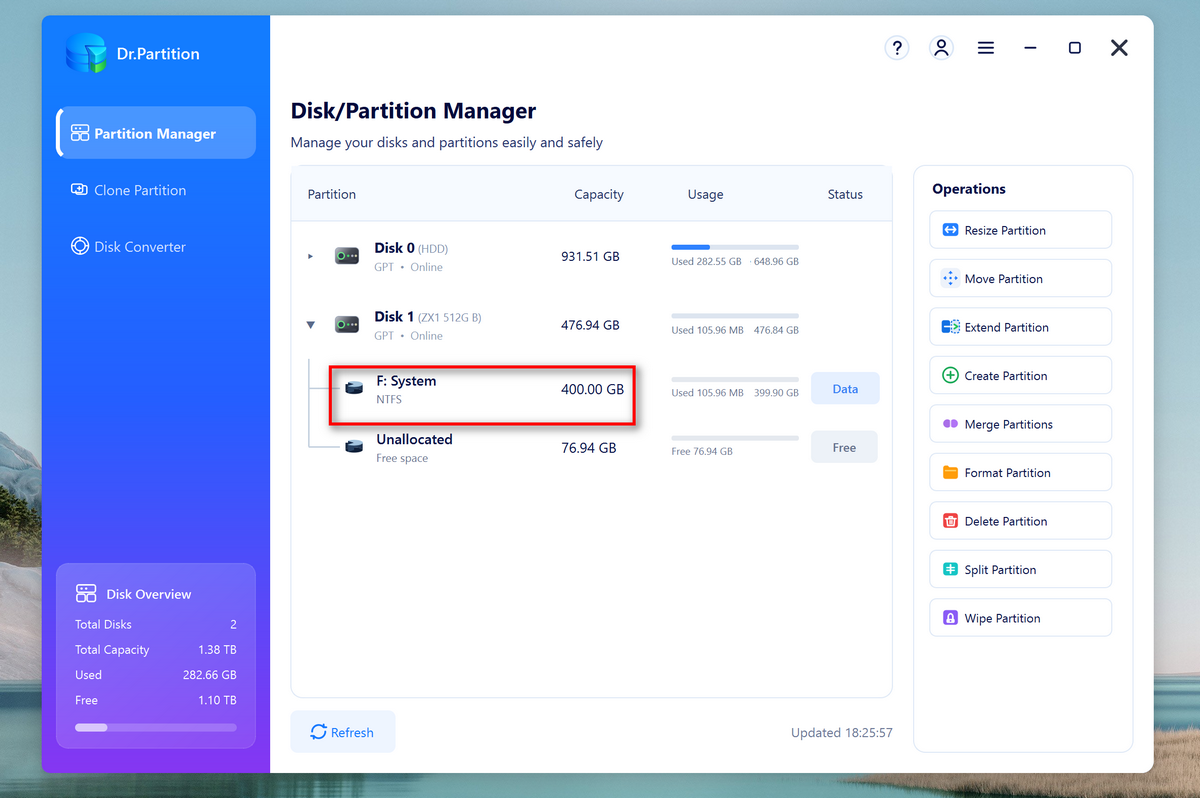1200x798 pixels.
Task: Open the user account profile icon
Action: [941, 47]
